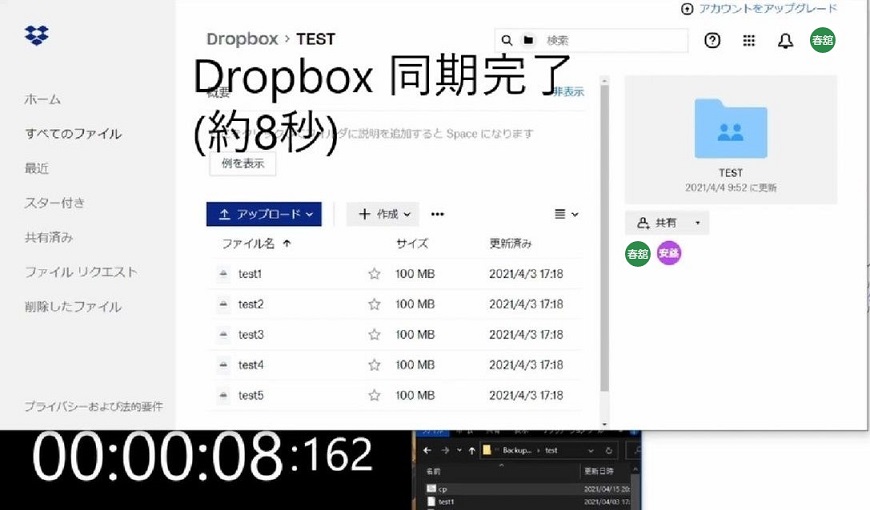Click the 更新済み column header
Image resolution: width=870 pixels, height=510 pixels.
pos(510,244)
